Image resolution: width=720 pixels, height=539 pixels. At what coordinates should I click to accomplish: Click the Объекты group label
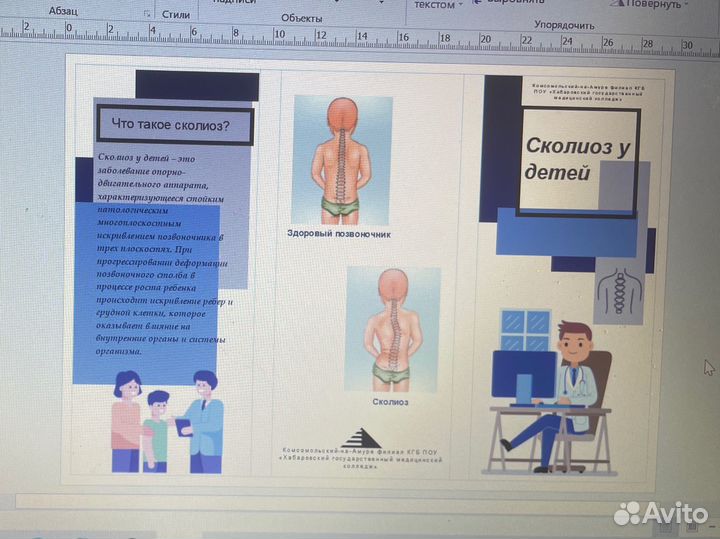(x=301, y=18)
